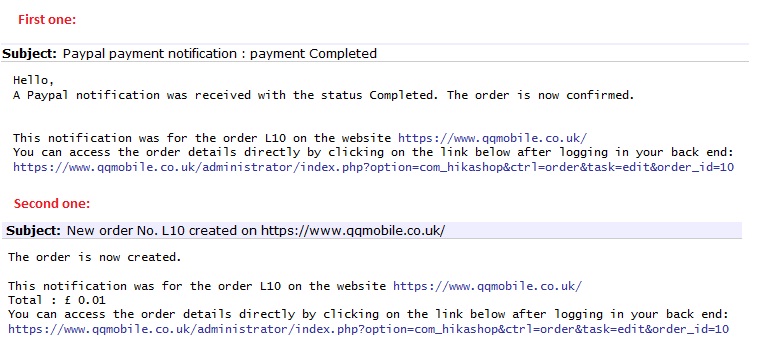Click 'The order is now created.' text
The width and height of the screenshot is (771, 364).
94,257
